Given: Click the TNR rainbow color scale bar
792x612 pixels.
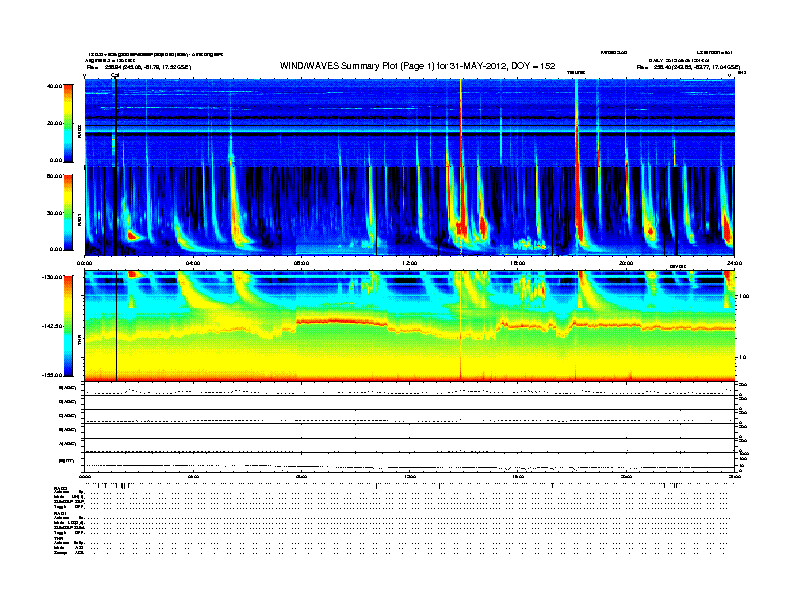Looking at the screenshot, I should pyautogui.click(x=68, y=326).
